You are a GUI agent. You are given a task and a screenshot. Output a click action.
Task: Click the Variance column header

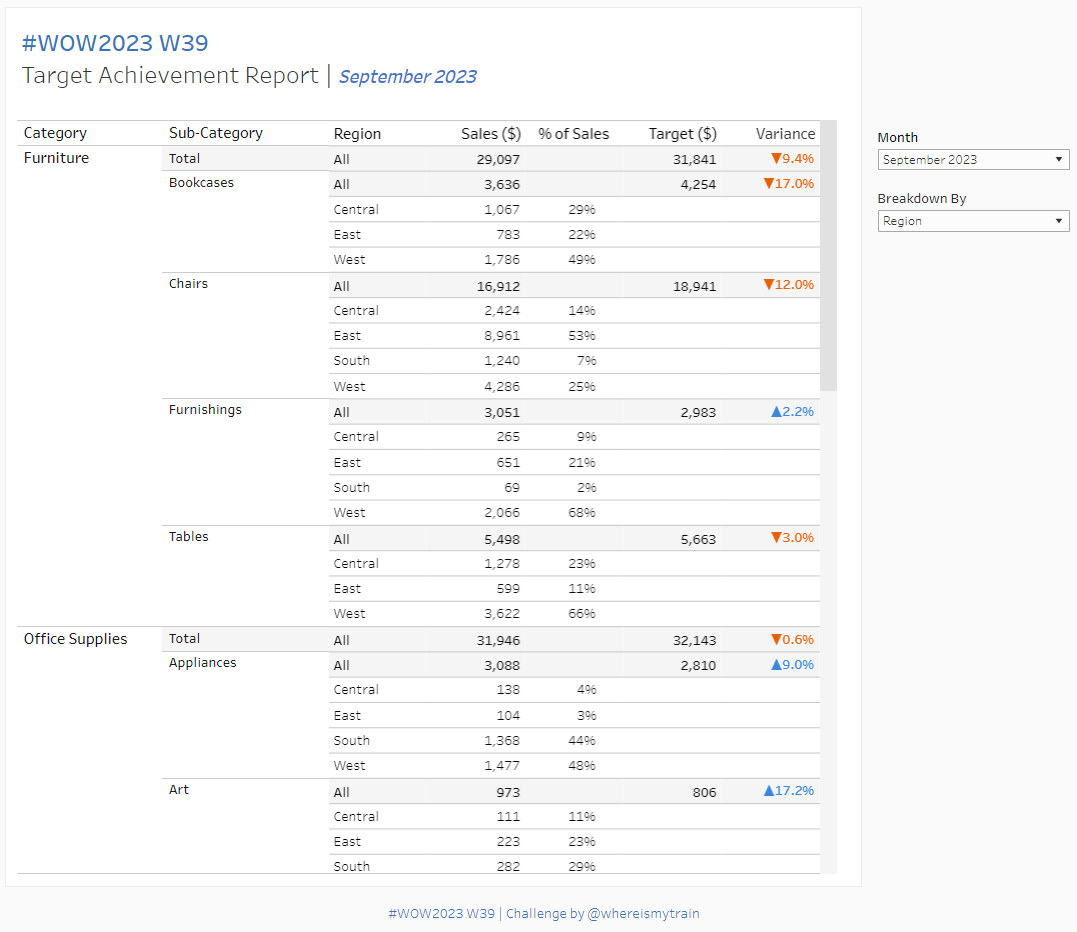tap(785, 133)
